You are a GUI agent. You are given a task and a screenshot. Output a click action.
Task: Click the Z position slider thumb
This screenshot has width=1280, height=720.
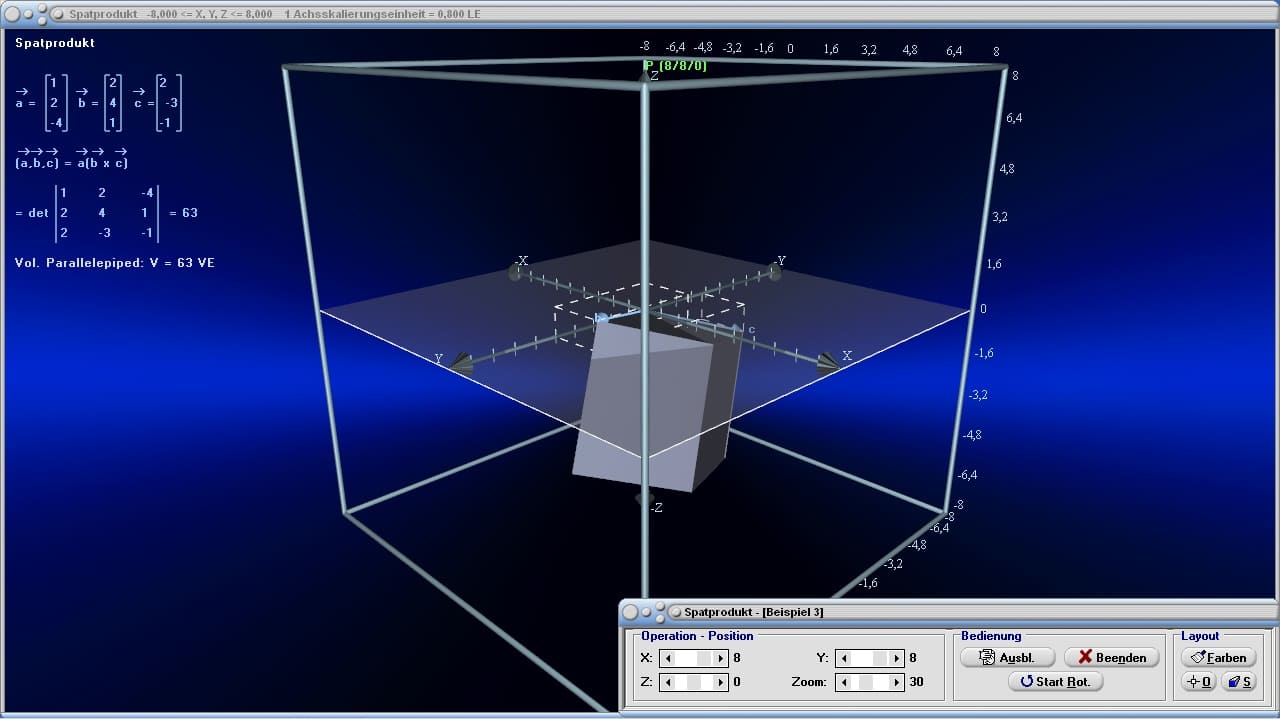(694, 682)
